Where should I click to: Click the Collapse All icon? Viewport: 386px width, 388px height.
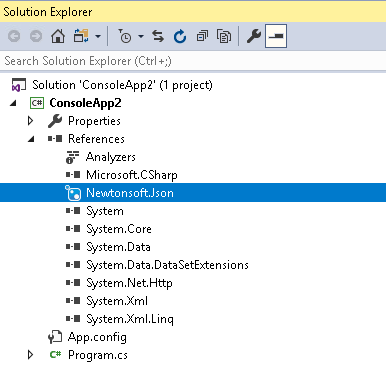click(x=202, y=36)
